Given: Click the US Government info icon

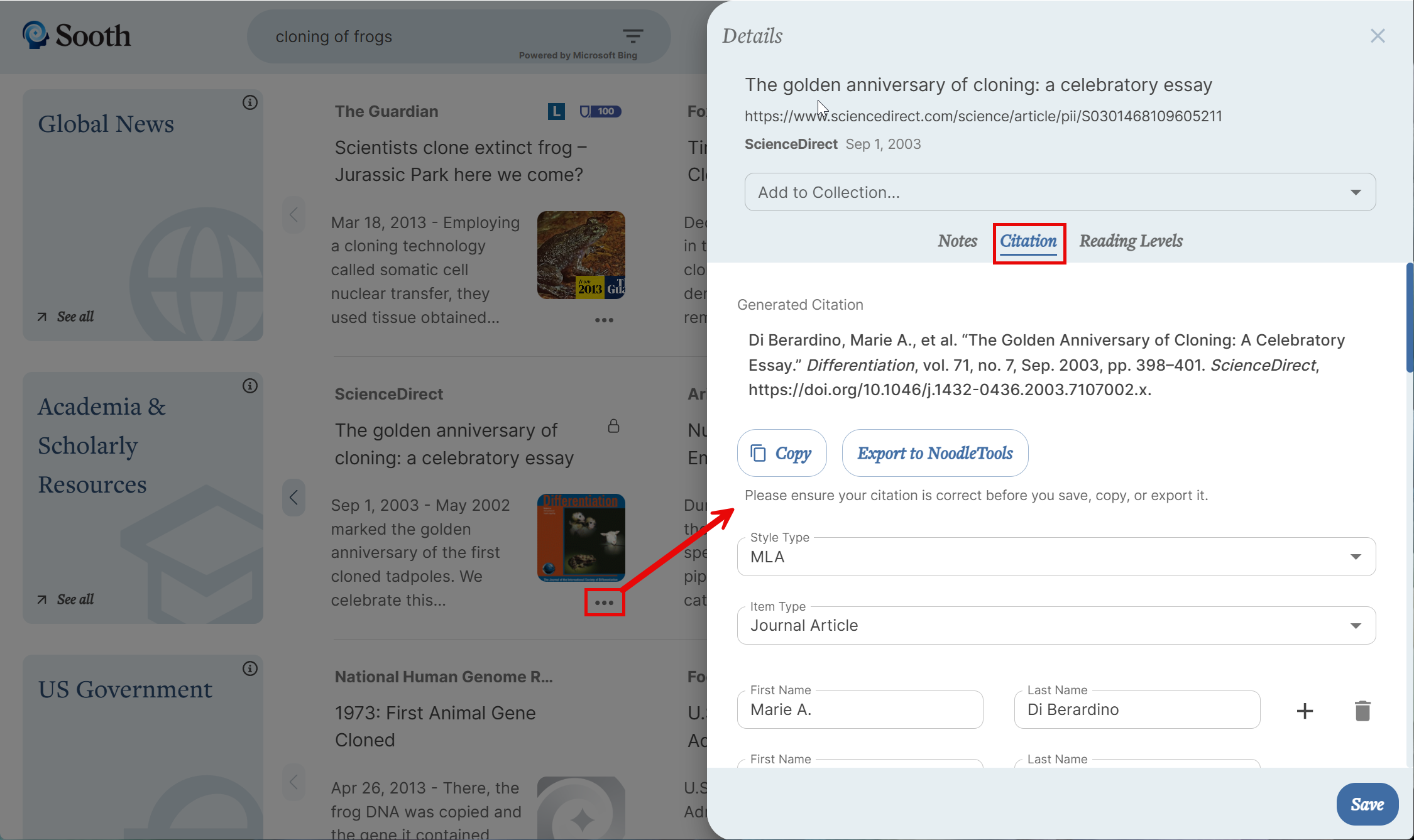Looking at the screenshot, I should 250,668.
